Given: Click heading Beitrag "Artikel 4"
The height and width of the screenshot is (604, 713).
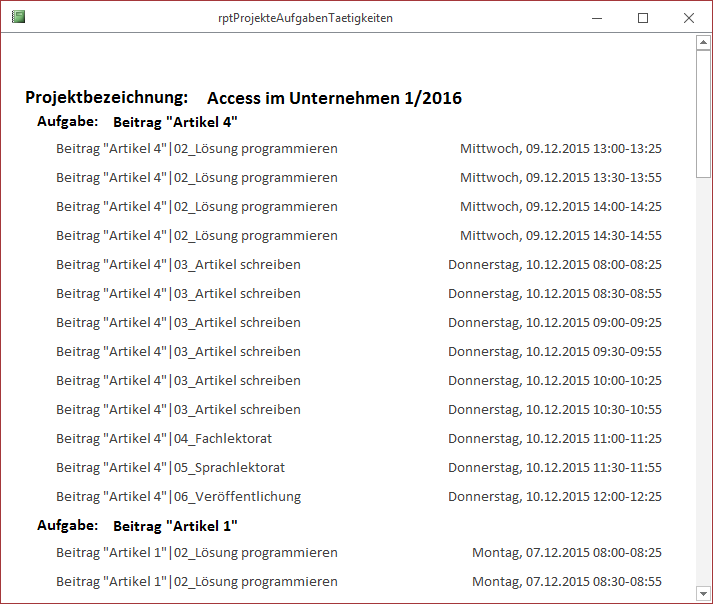Looking at the screenshot, I should coord(176,122).
